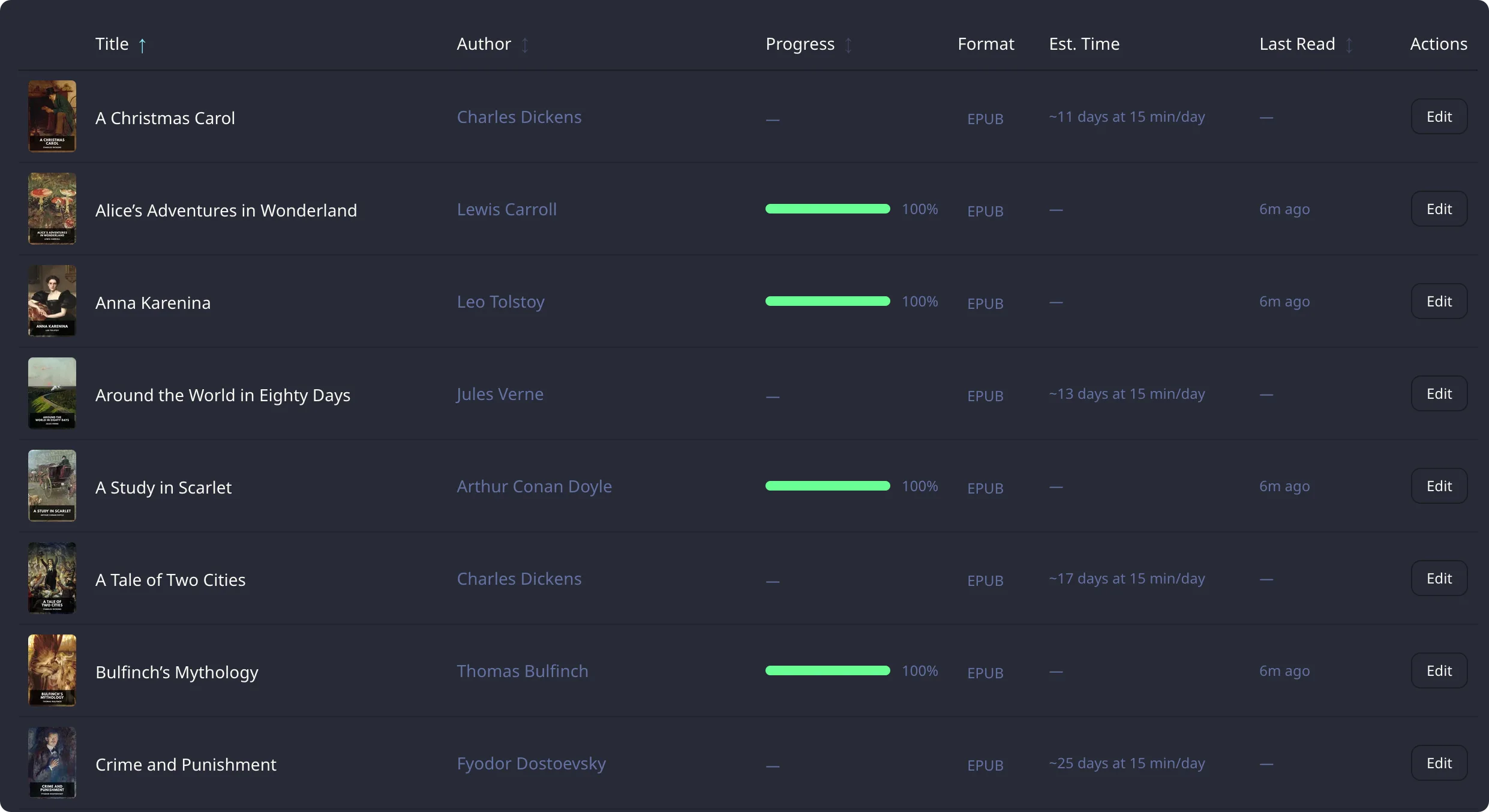Click the EPUB label for Anna Karenina

(x=984, y=304)
